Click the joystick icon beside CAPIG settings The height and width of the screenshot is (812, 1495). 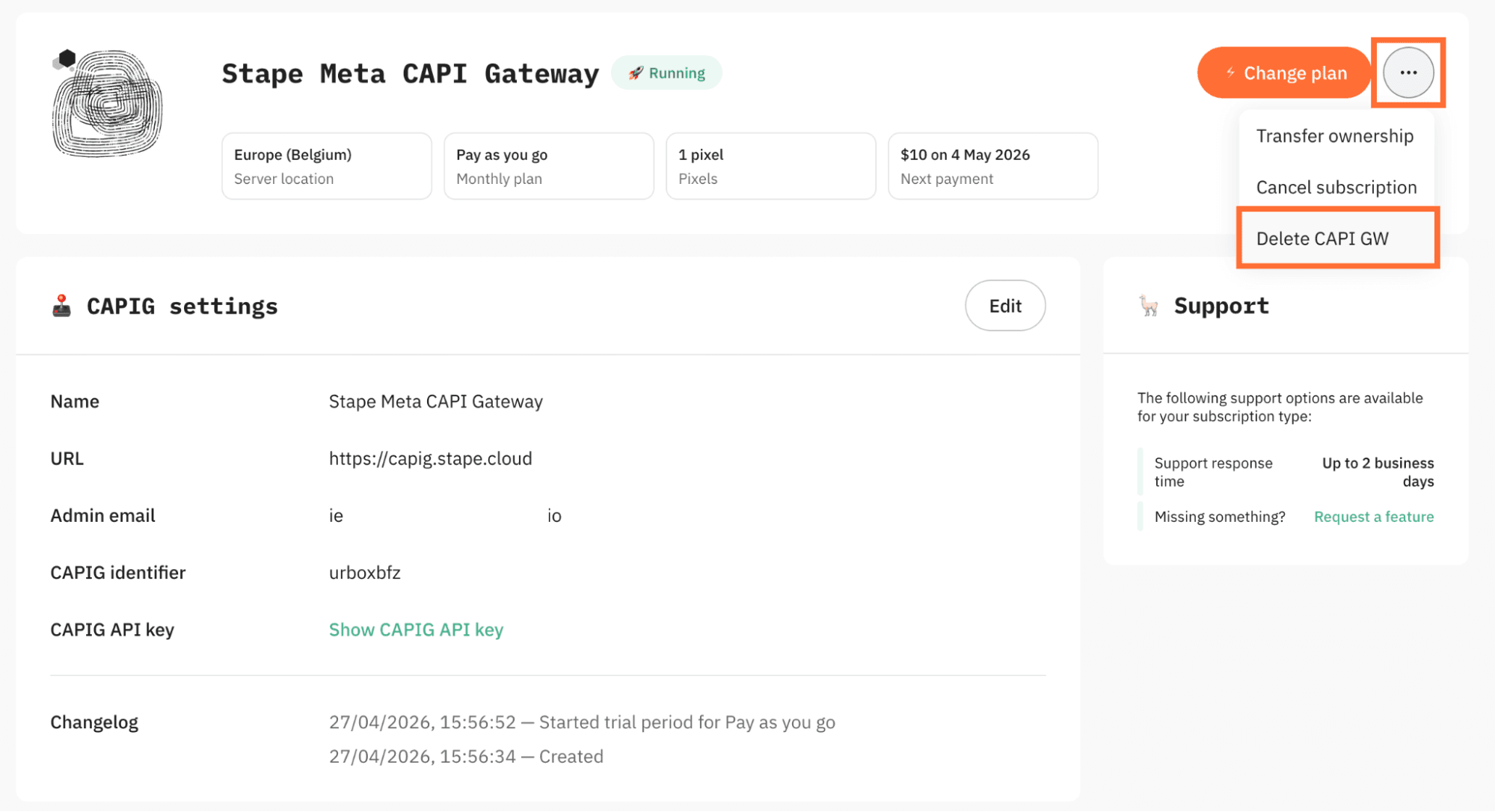click(61, 306)
